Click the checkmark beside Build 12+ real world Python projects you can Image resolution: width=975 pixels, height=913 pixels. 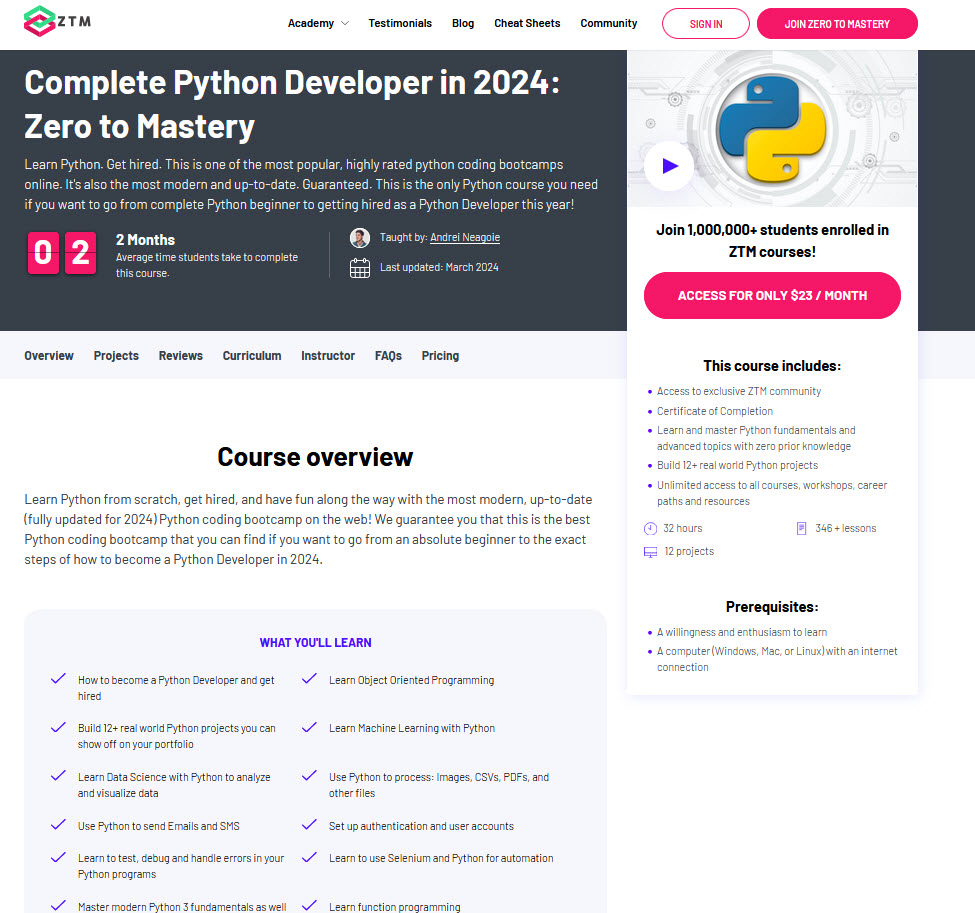(58, 726)
